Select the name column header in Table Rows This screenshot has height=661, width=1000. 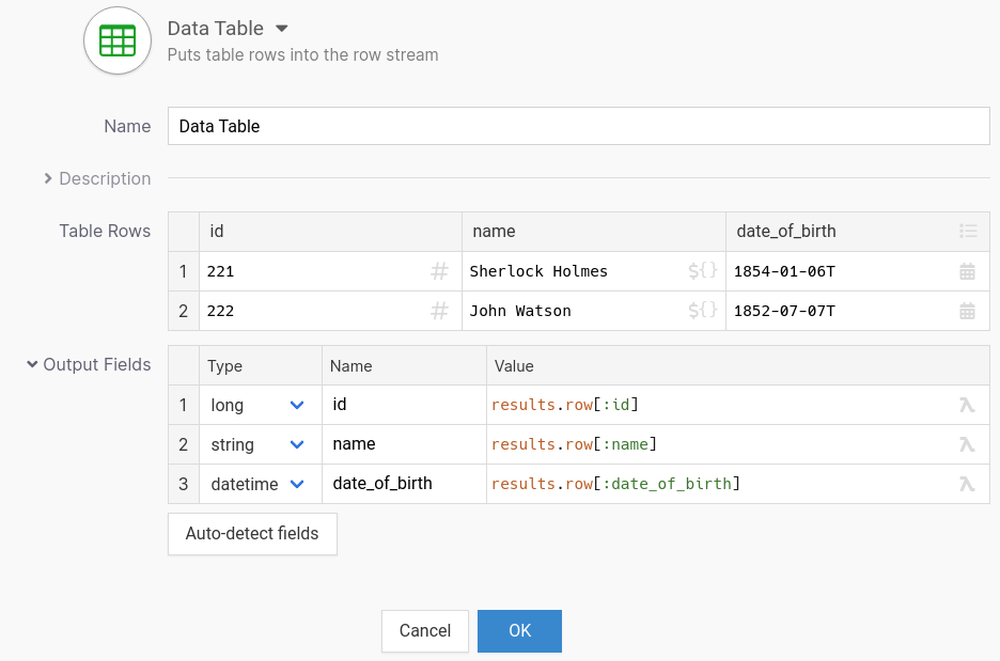click(594, 232)
